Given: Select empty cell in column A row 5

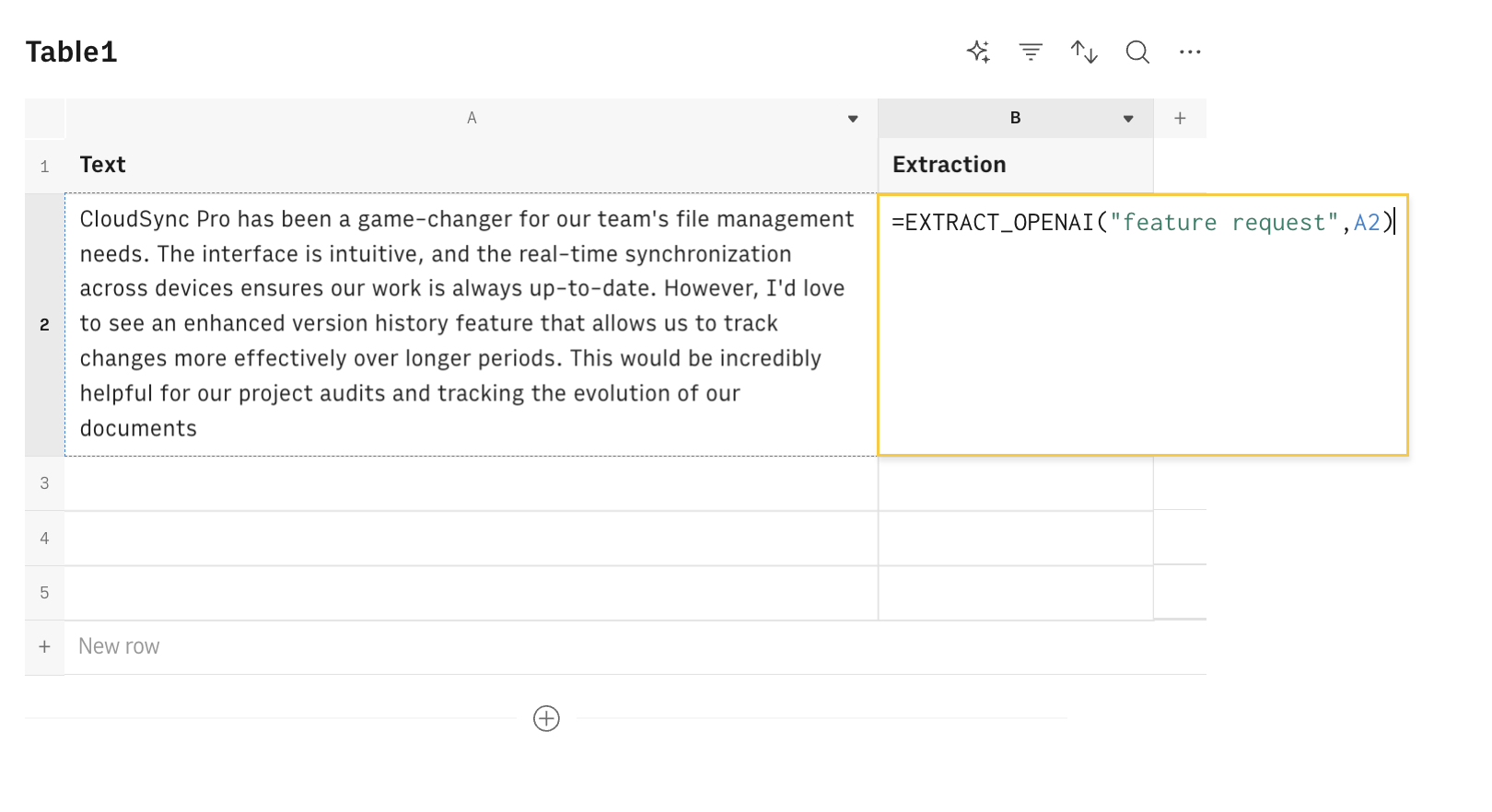Looking at the screenshot, I should 472,592.
